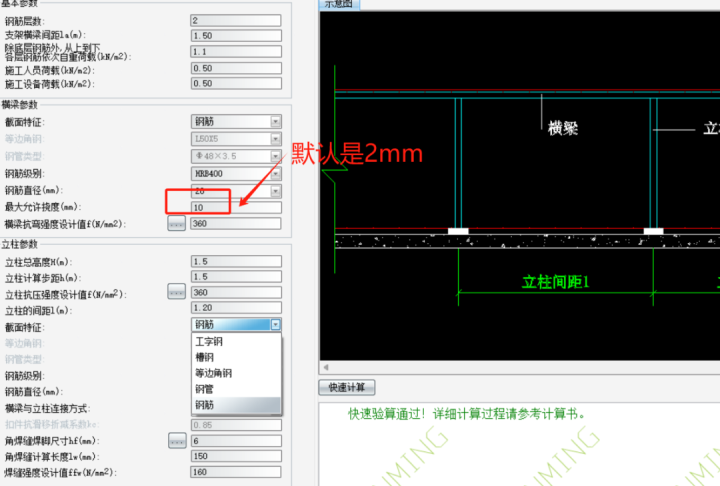Switch to the 示意图 tab
Screen dimensions: 720x486
[x=339, y=4]
